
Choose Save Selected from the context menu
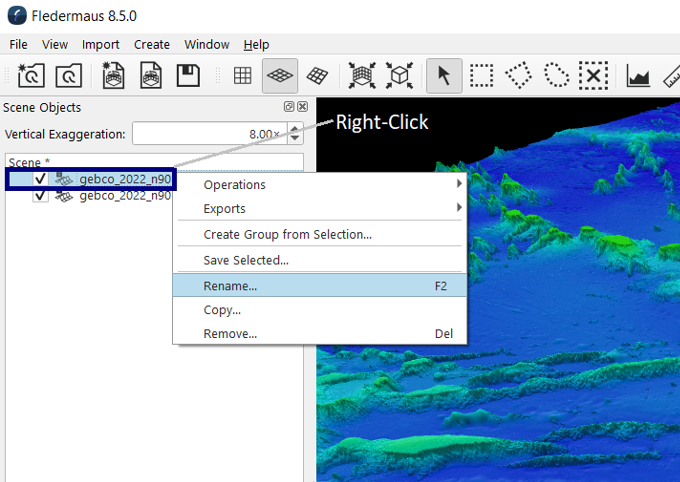point(320,260)
